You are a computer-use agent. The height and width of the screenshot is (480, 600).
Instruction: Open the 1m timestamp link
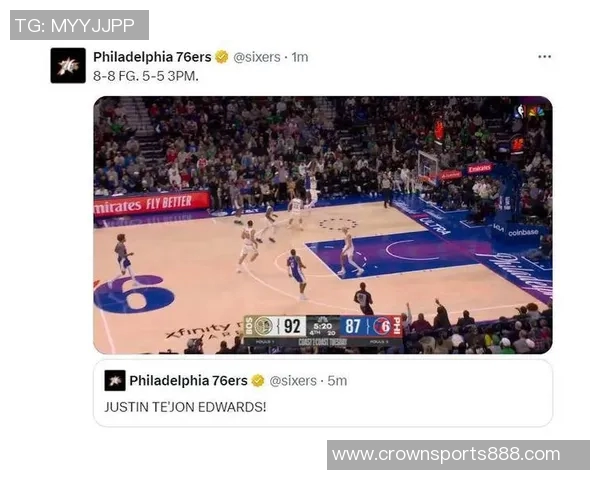(300, 57)
